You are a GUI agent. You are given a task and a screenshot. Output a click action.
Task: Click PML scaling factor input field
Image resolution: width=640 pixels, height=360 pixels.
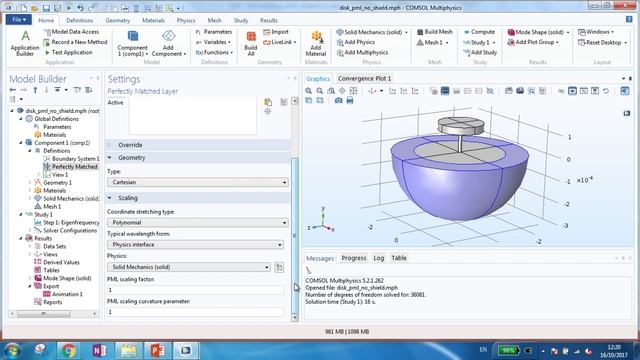point(196,290)
